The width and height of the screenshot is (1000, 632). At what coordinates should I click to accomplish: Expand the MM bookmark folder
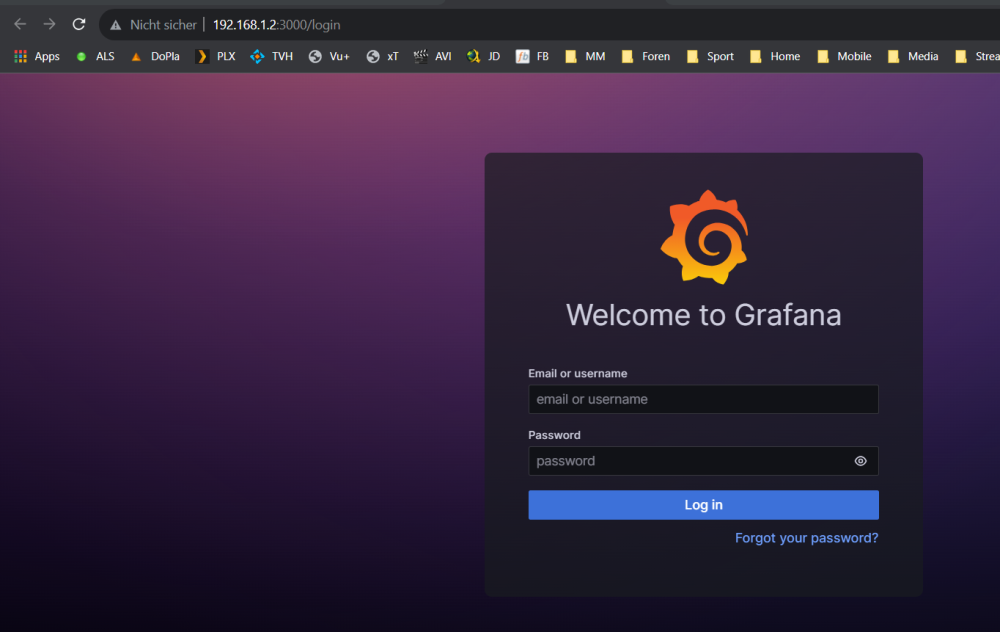[585, 56]
